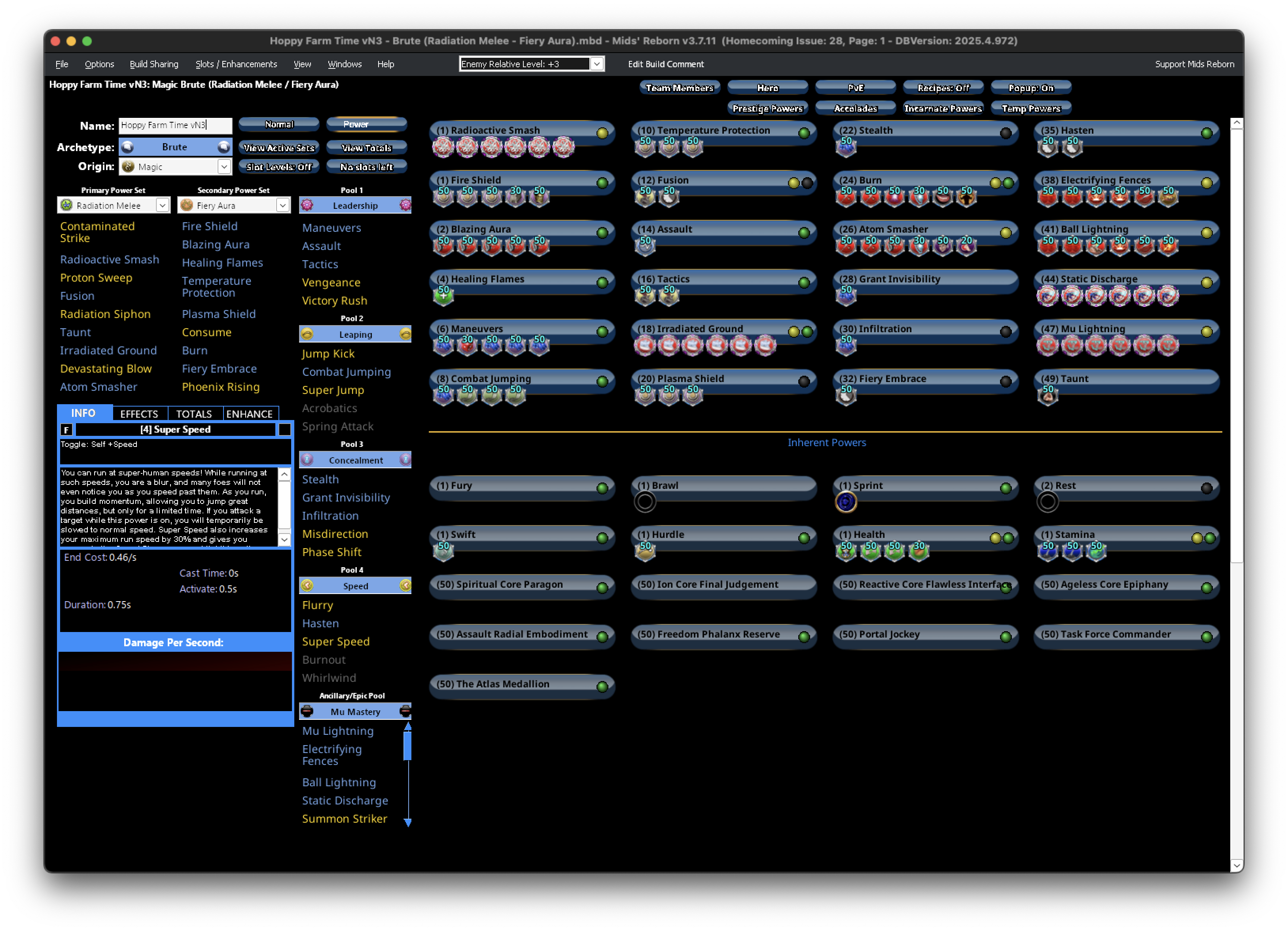Toggle the Hasten power active indicator
This screenshot has width=1288, height=931.
click(x=1206, y=133)
